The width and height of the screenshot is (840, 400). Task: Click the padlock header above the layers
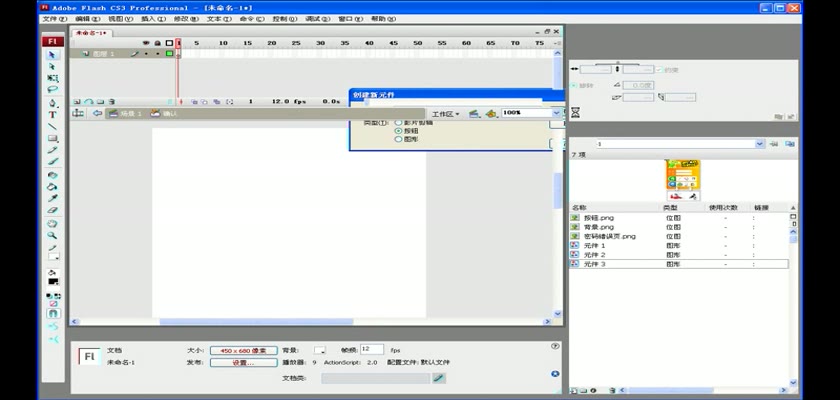click(158, 43)
